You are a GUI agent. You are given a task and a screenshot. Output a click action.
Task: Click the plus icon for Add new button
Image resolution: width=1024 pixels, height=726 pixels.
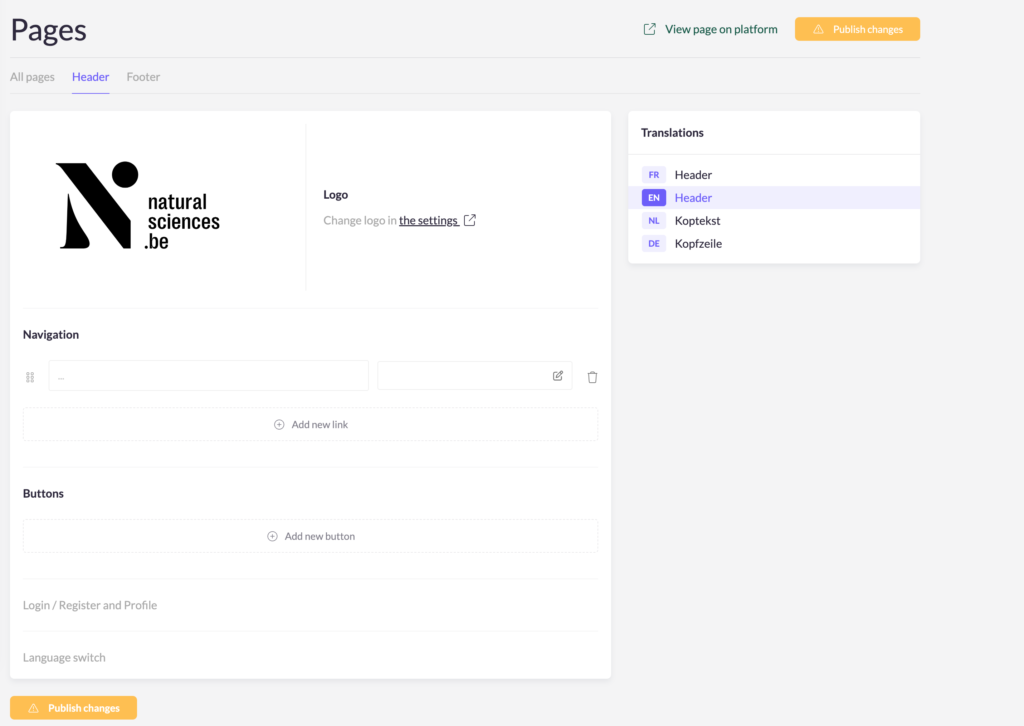pyautogui.click(x=272, y=537)
